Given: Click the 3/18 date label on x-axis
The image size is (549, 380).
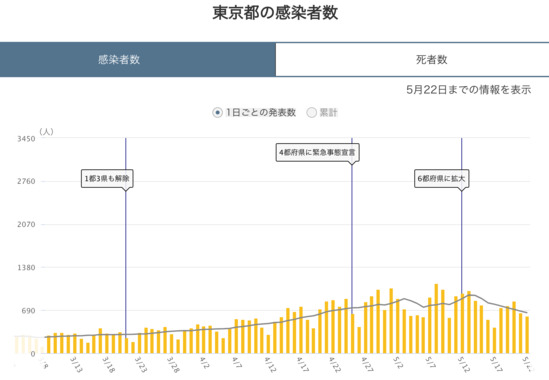Looking at the screenshot, I should click(109, 365).
